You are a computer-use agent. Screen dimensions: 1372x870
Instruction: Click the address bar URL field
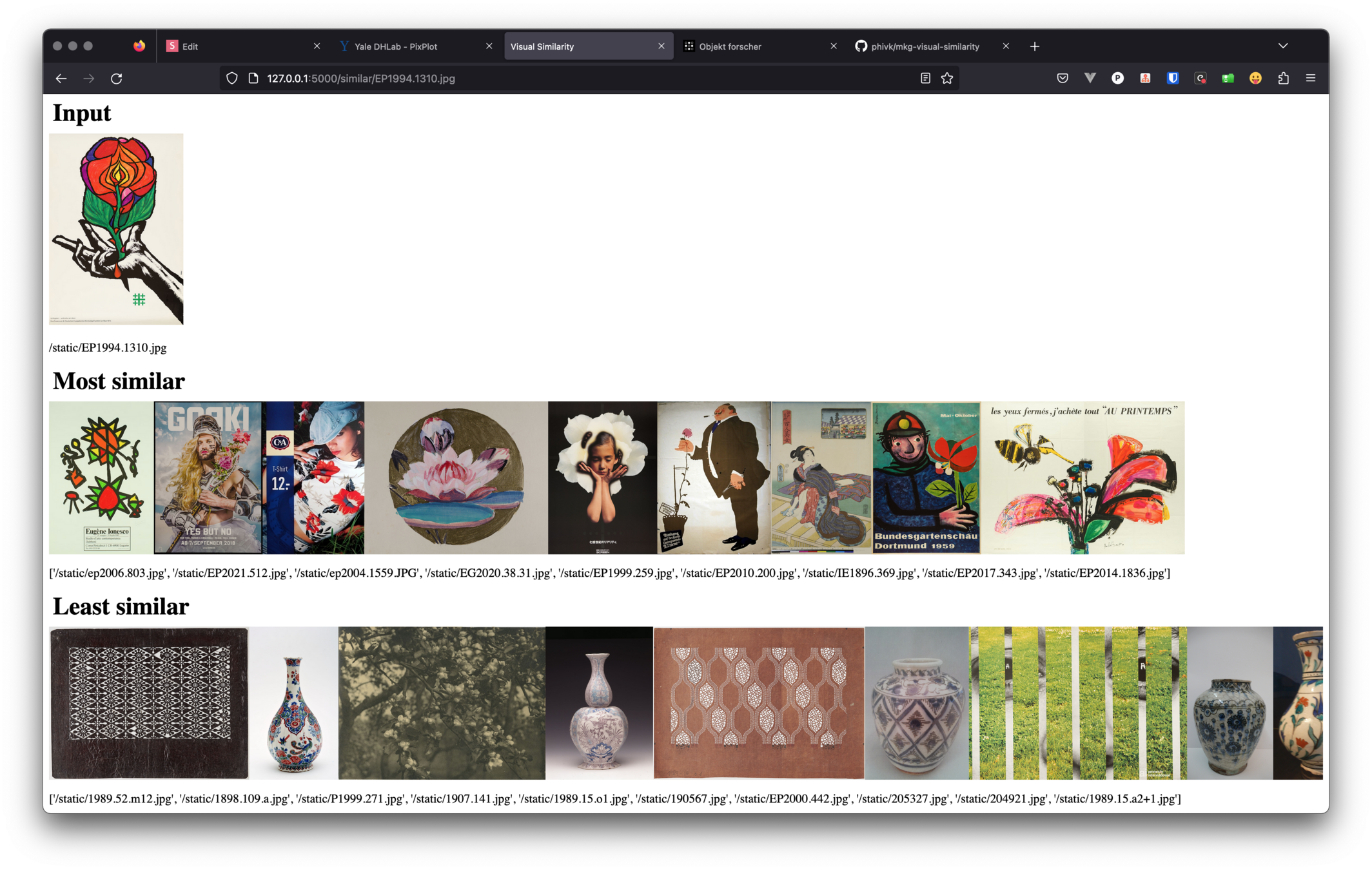516,79
